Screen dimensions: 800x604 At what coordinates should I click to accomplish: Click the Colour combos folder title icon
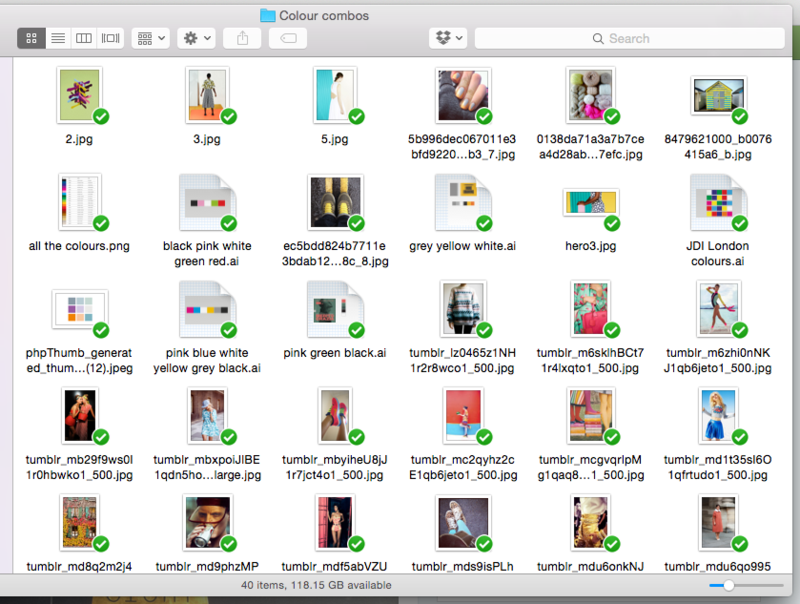tap(267, 15)
